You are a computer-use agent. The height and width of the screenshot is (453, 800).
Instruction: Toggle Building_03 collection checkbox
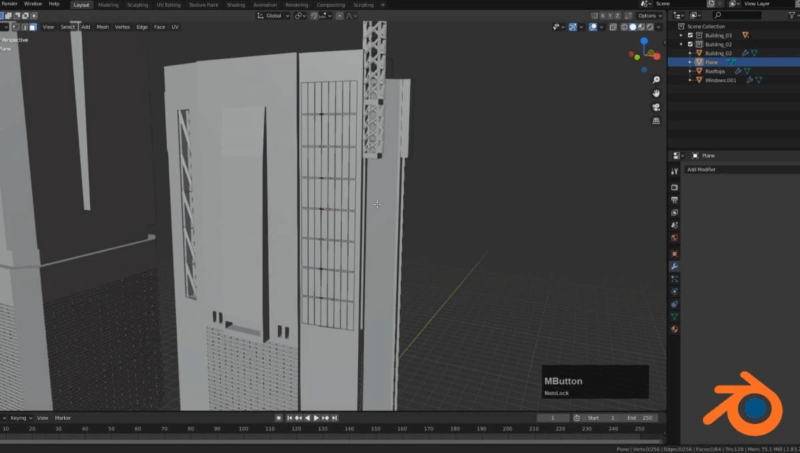click(690, 35)
